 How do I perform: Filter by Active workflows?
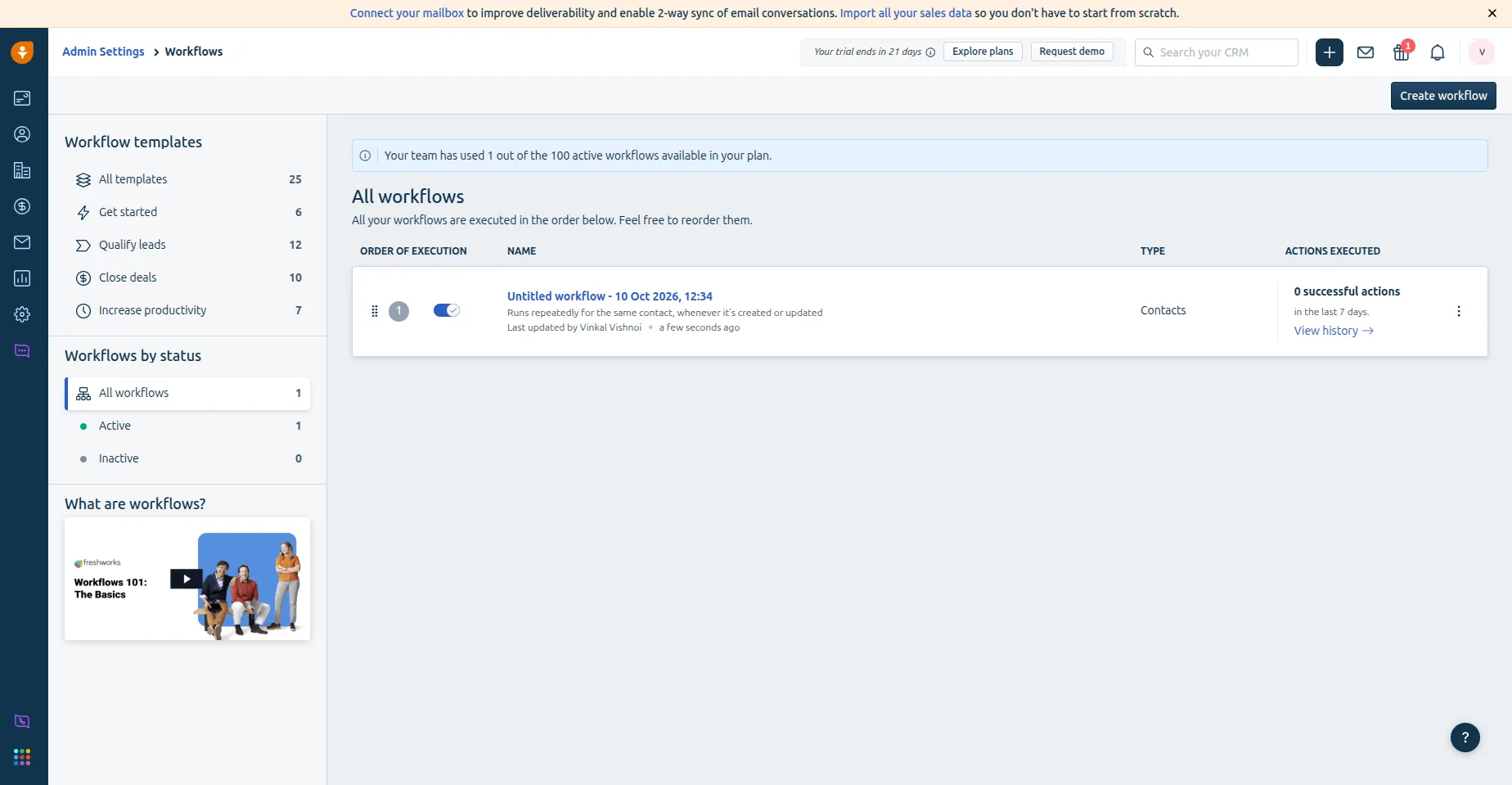[x=187, y=426]
